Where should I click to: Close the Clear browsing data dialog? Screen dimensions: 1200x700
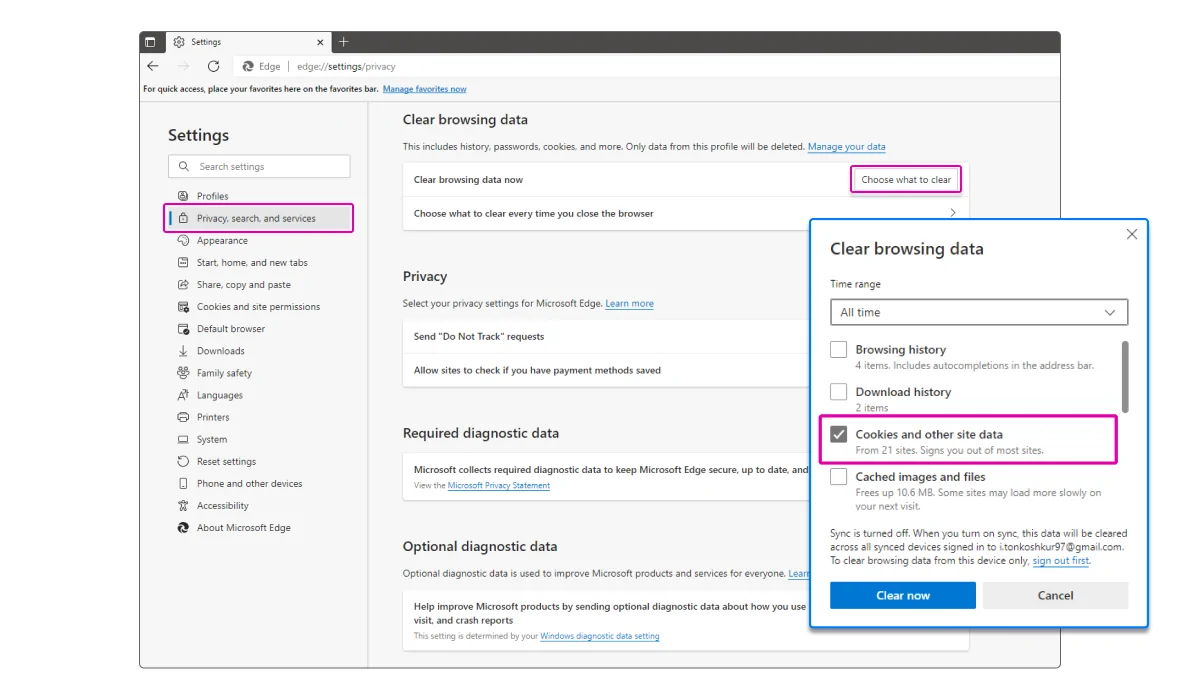click(x=1132, y=234)
